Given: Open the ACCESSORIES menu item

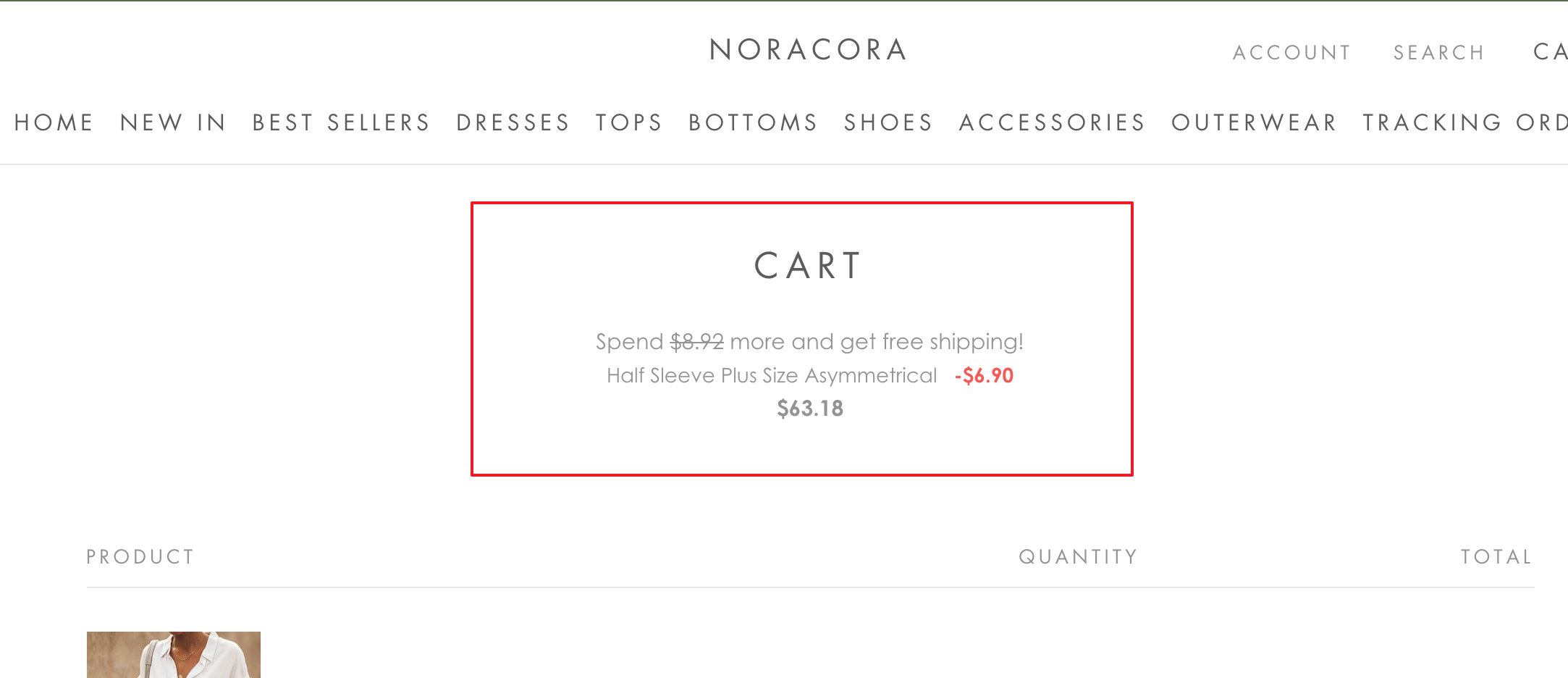Looking at the screenshot, I should [x=1053, y=122].
